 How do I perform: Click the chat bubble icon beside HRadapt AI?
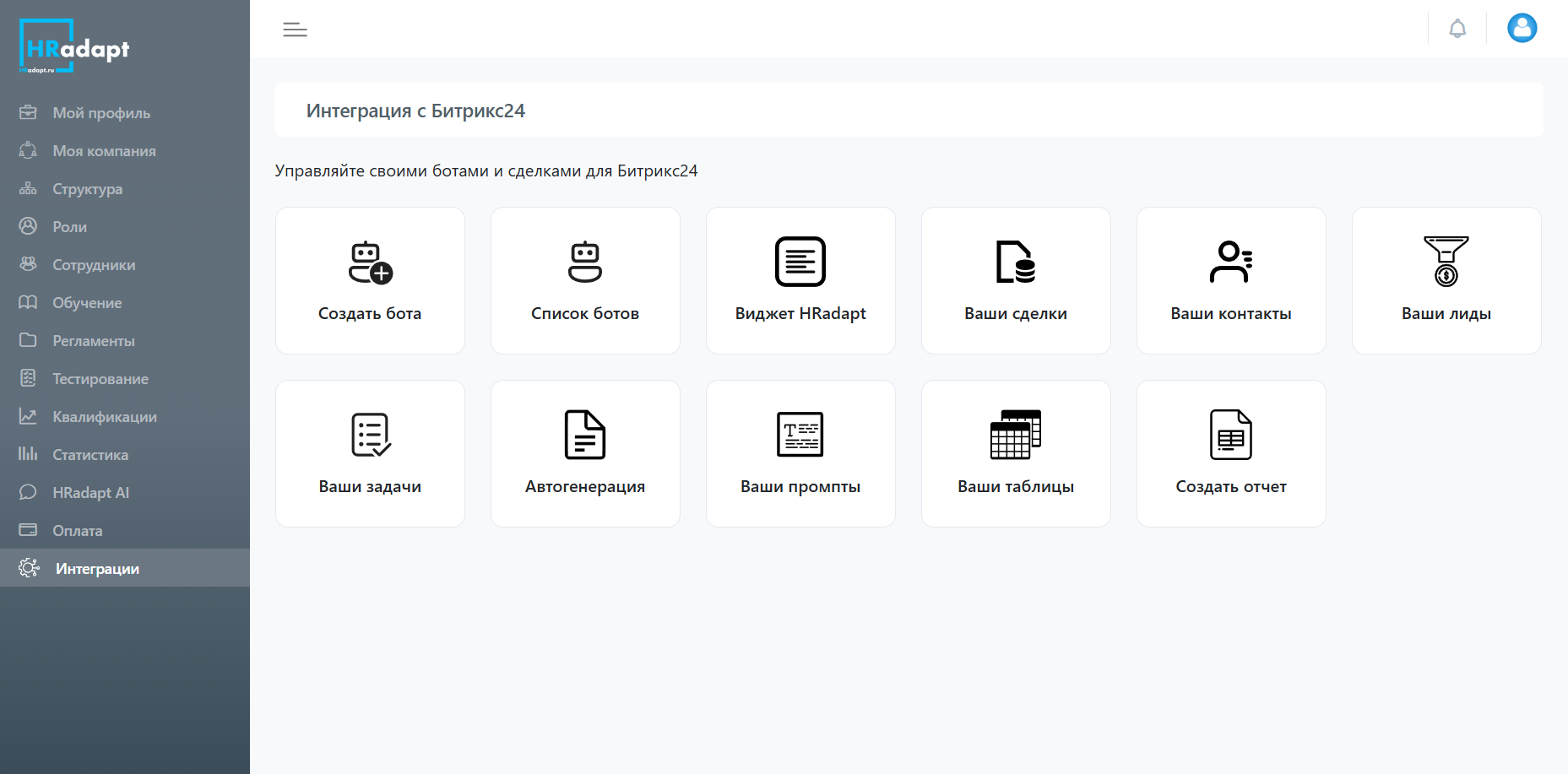click(28, 492)
